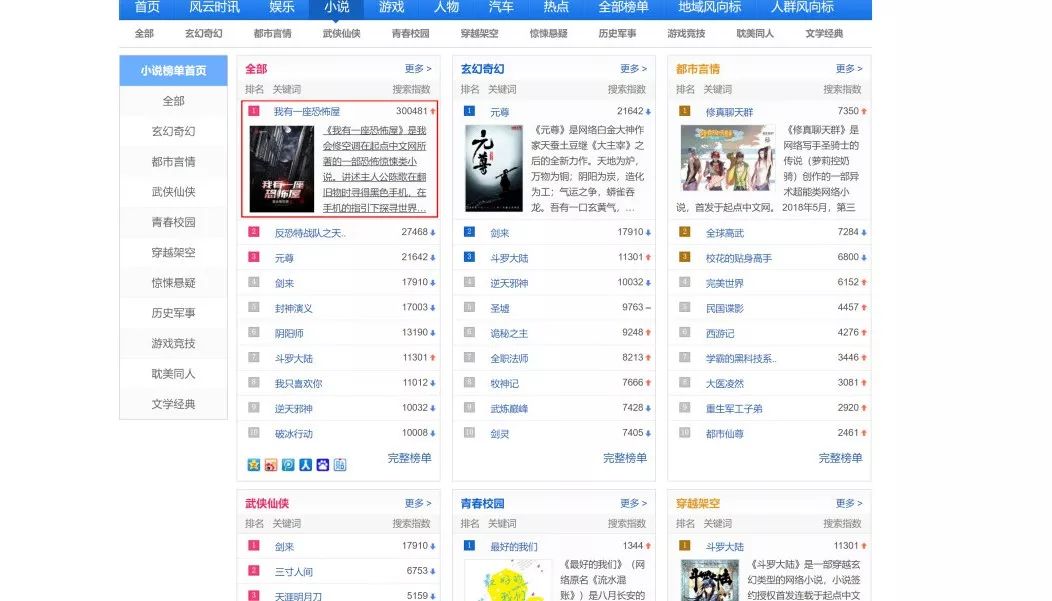Screen dimensions: 1052x601
Task: Expand 更多 in the 都市言情 panel
Action: (849, 69)
